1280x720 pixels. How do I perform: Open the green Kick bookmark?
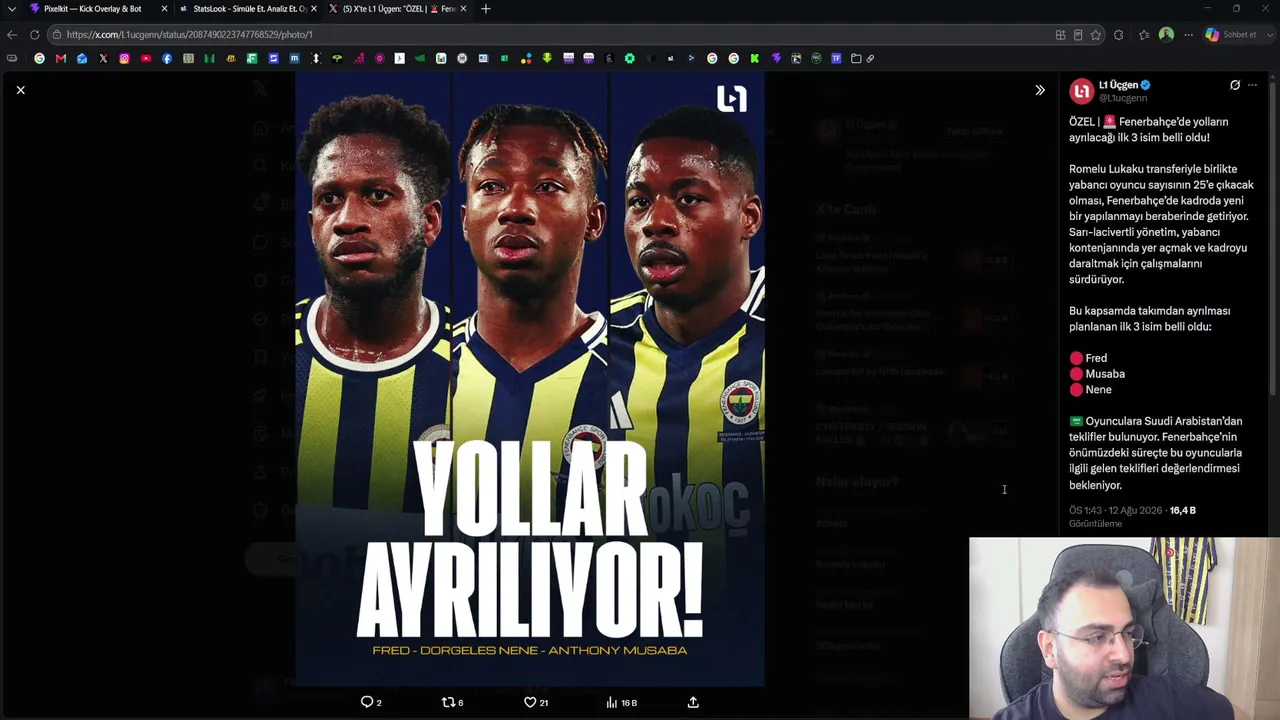click(754, 58)
